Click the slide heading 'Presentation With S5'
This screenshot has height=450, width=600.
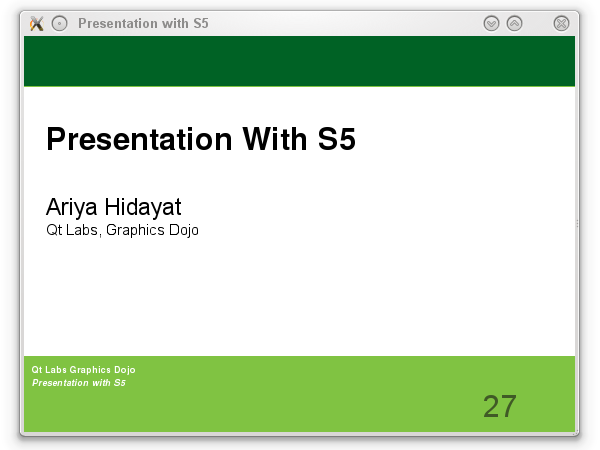[201, 140]
